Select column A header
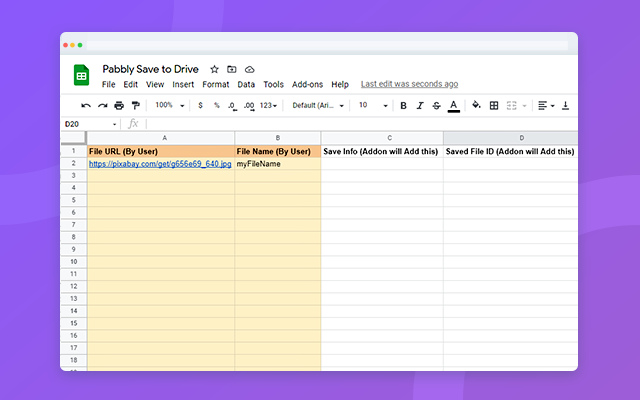Screen dimensions: 640x400 pos(161,138)
